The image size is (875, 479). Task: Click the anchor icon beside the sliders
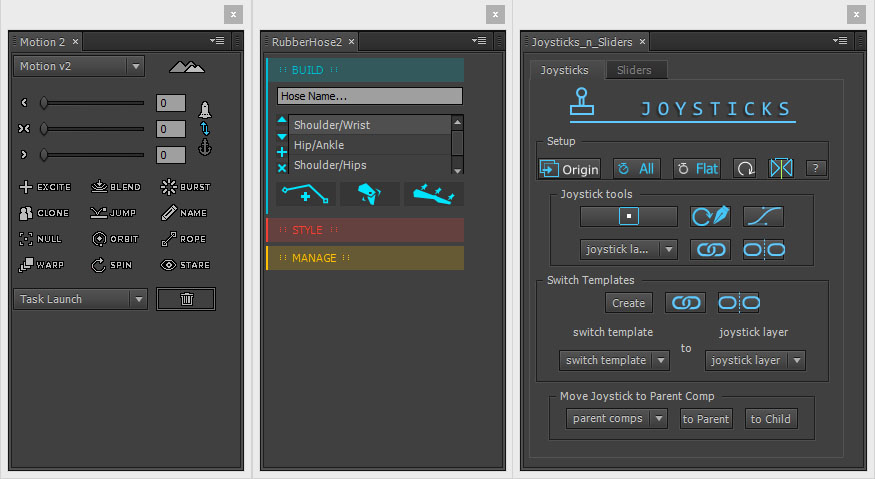click(x=206, y=147)
